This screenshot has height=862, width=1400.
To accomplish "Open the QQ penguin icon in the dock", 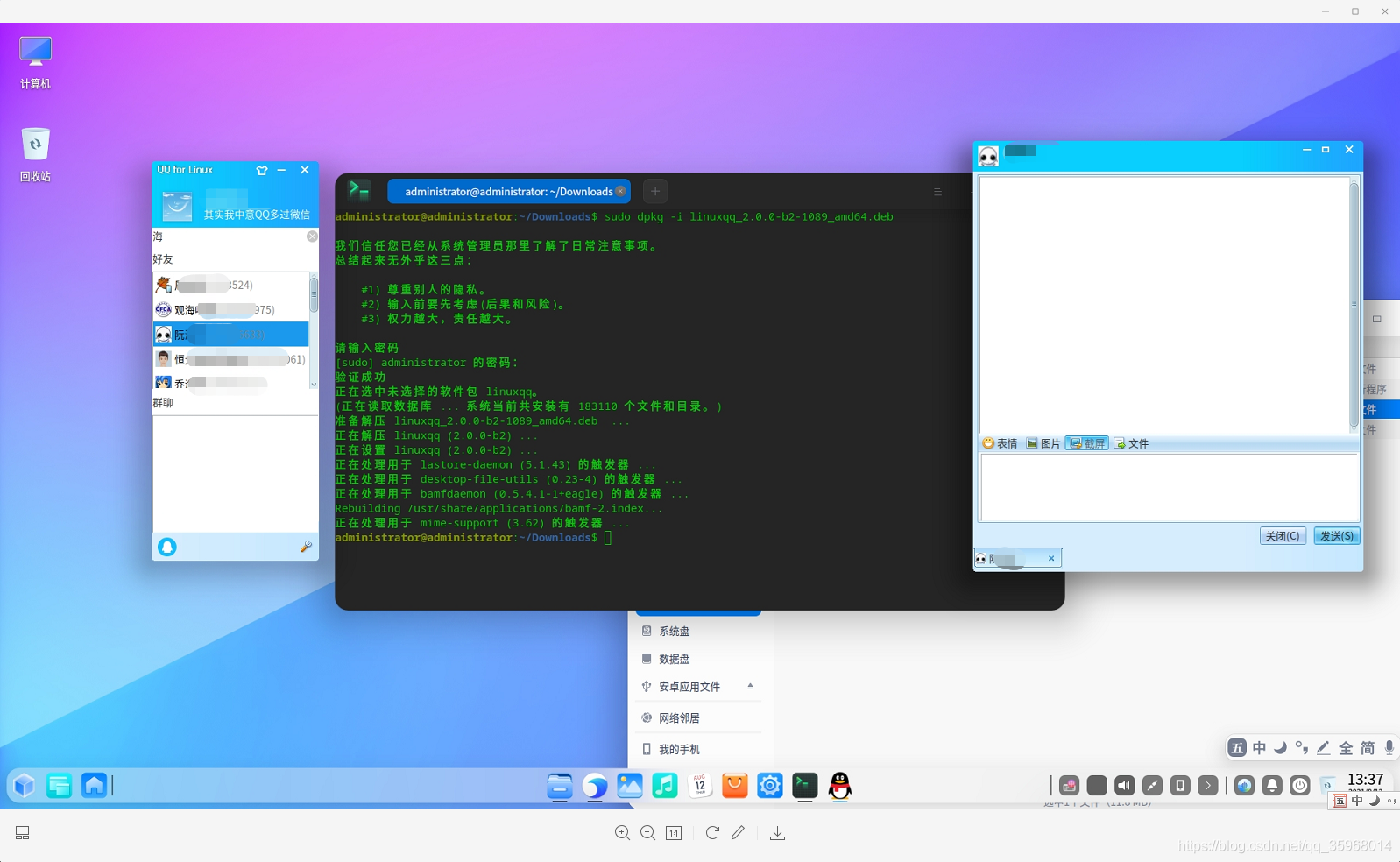I will [840, 786].
